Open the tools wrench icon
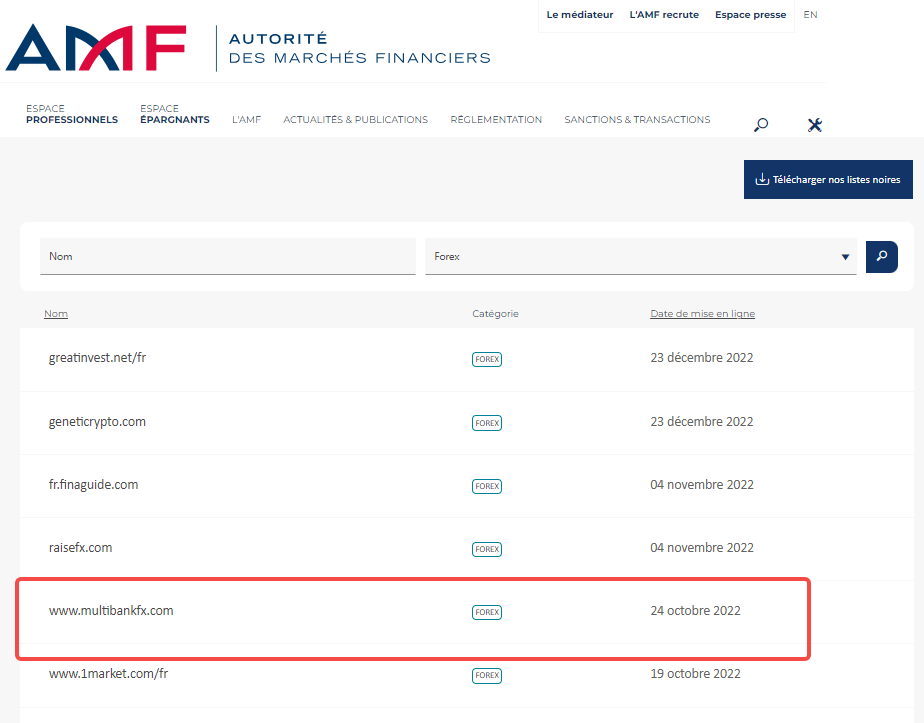 (x=814, y=125)
